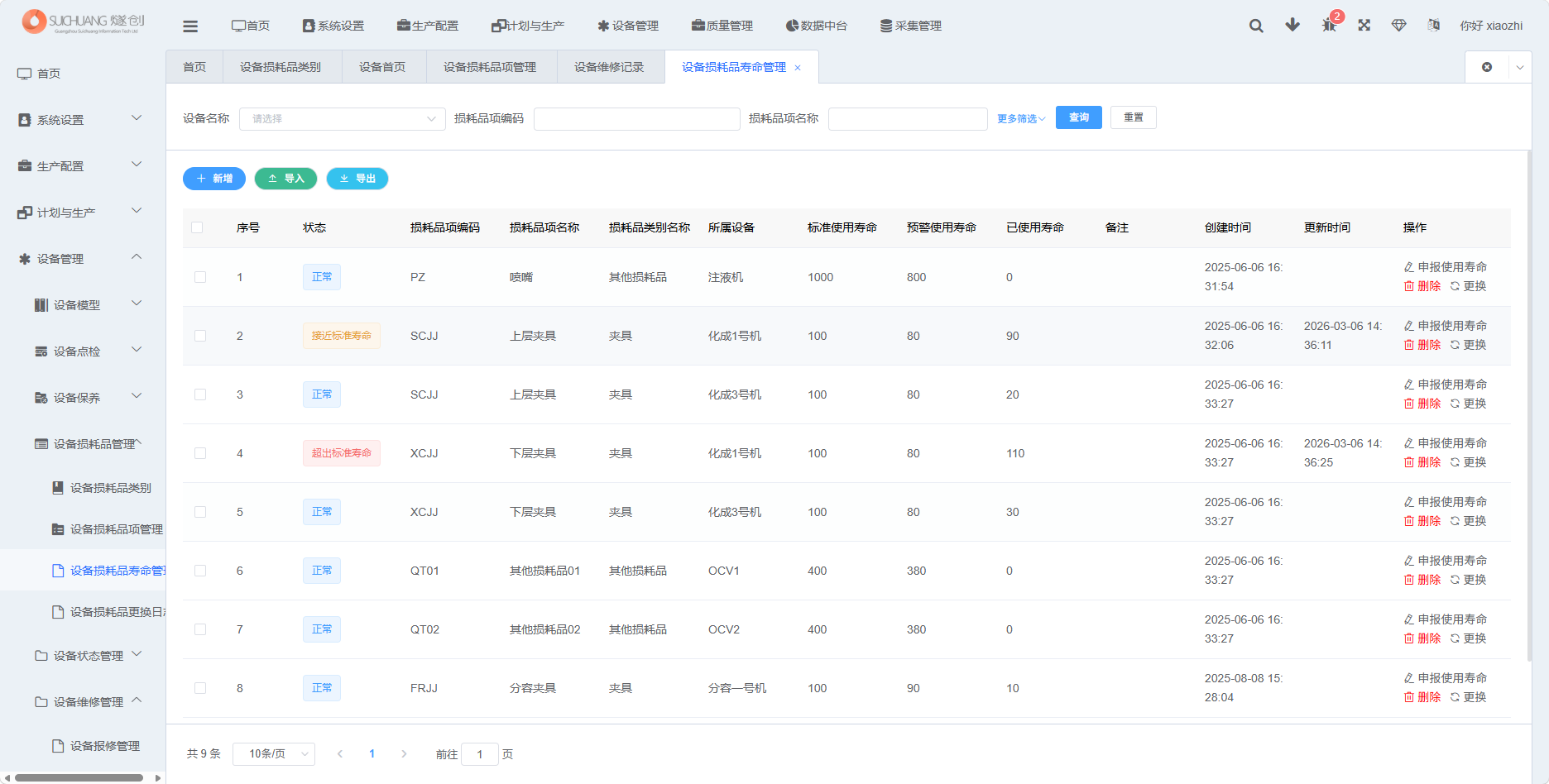Click the 更换 icon in row 5

1455,521
